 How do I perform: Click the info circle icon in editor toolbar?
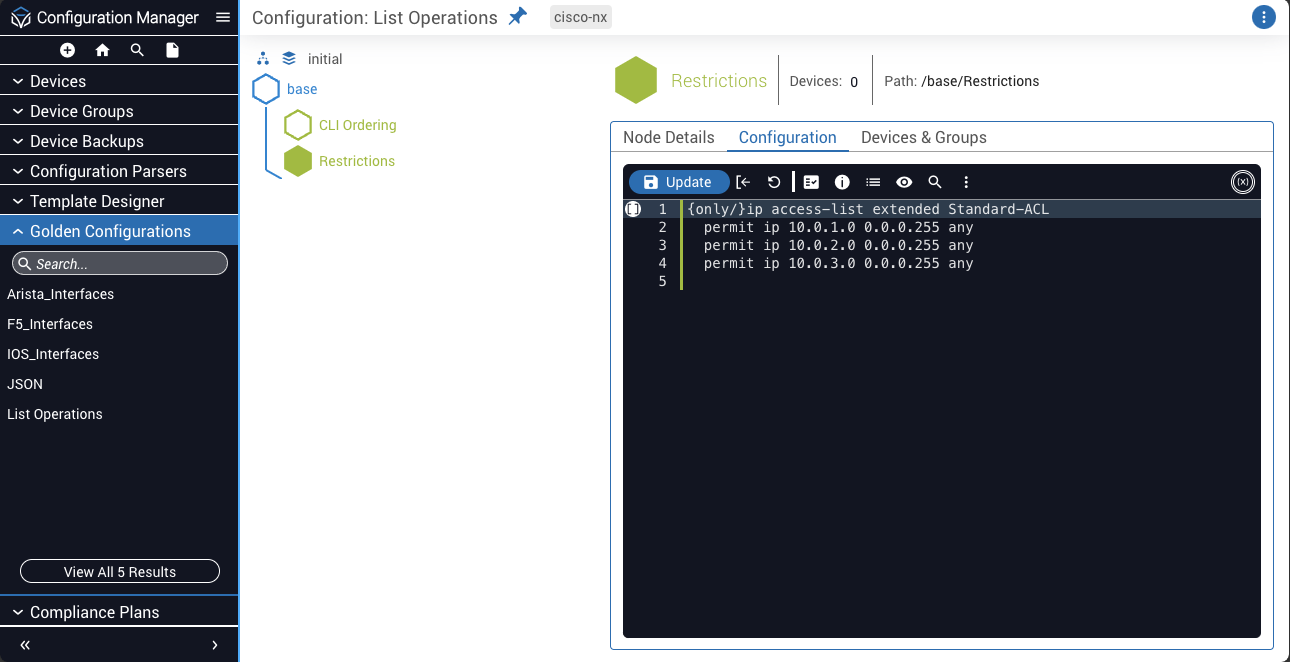[x=842, y=182]
